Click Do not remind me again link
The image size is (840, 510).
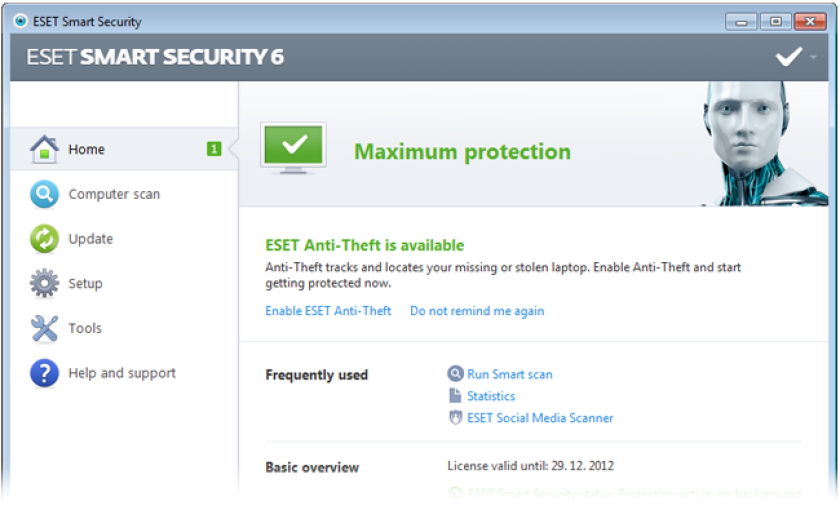[x=477, y=311]
